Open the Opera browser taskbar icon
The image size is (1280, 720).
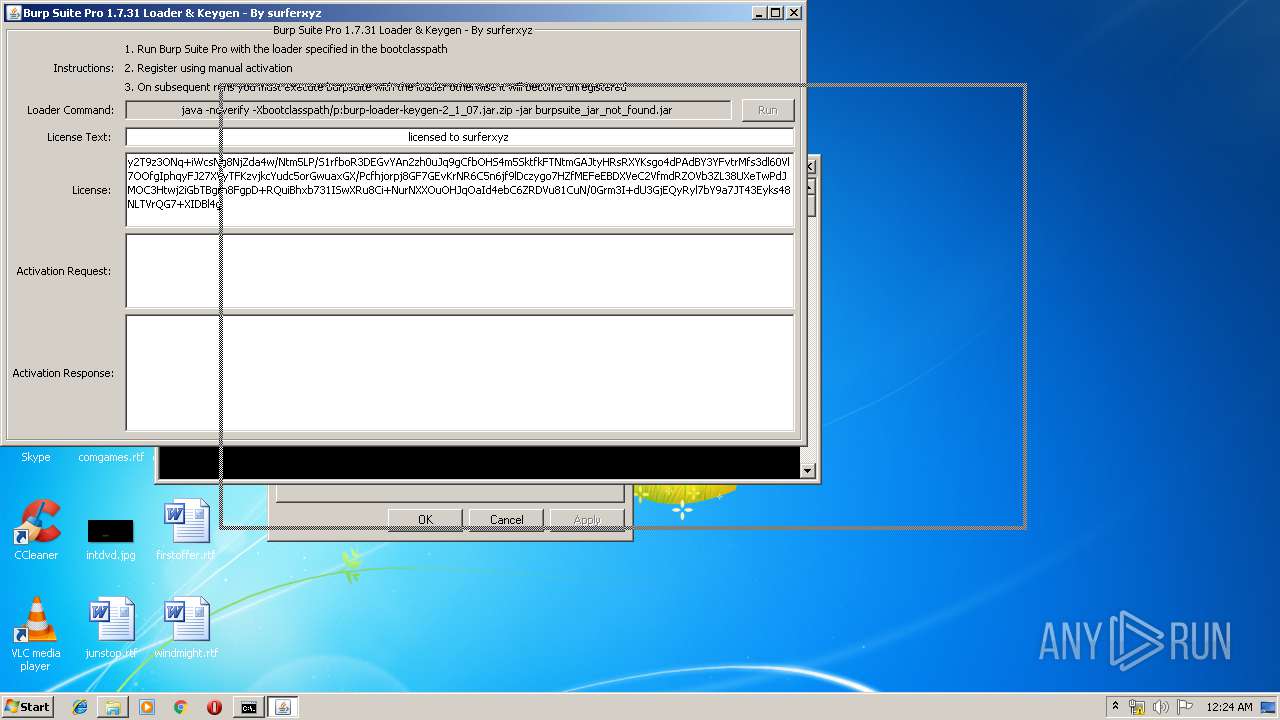click(x=214, y=707)
